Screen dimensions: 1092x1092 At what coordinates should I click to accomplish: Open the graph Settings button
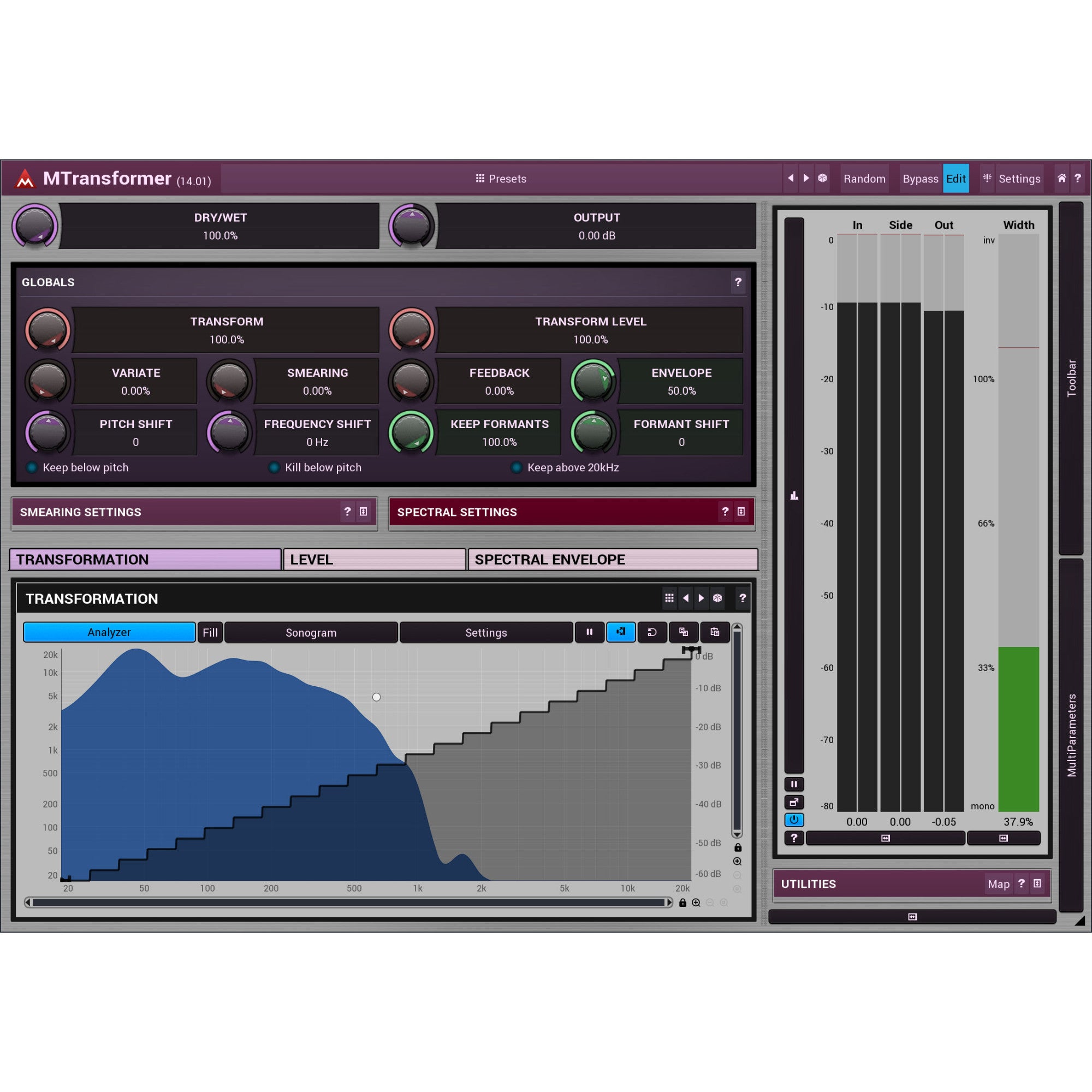486,632
